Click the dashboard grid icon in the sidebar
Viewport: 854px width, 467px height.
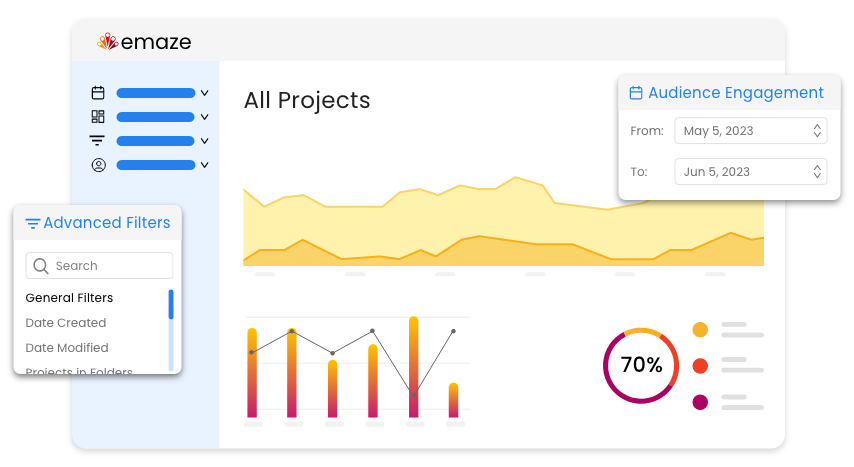98,117
